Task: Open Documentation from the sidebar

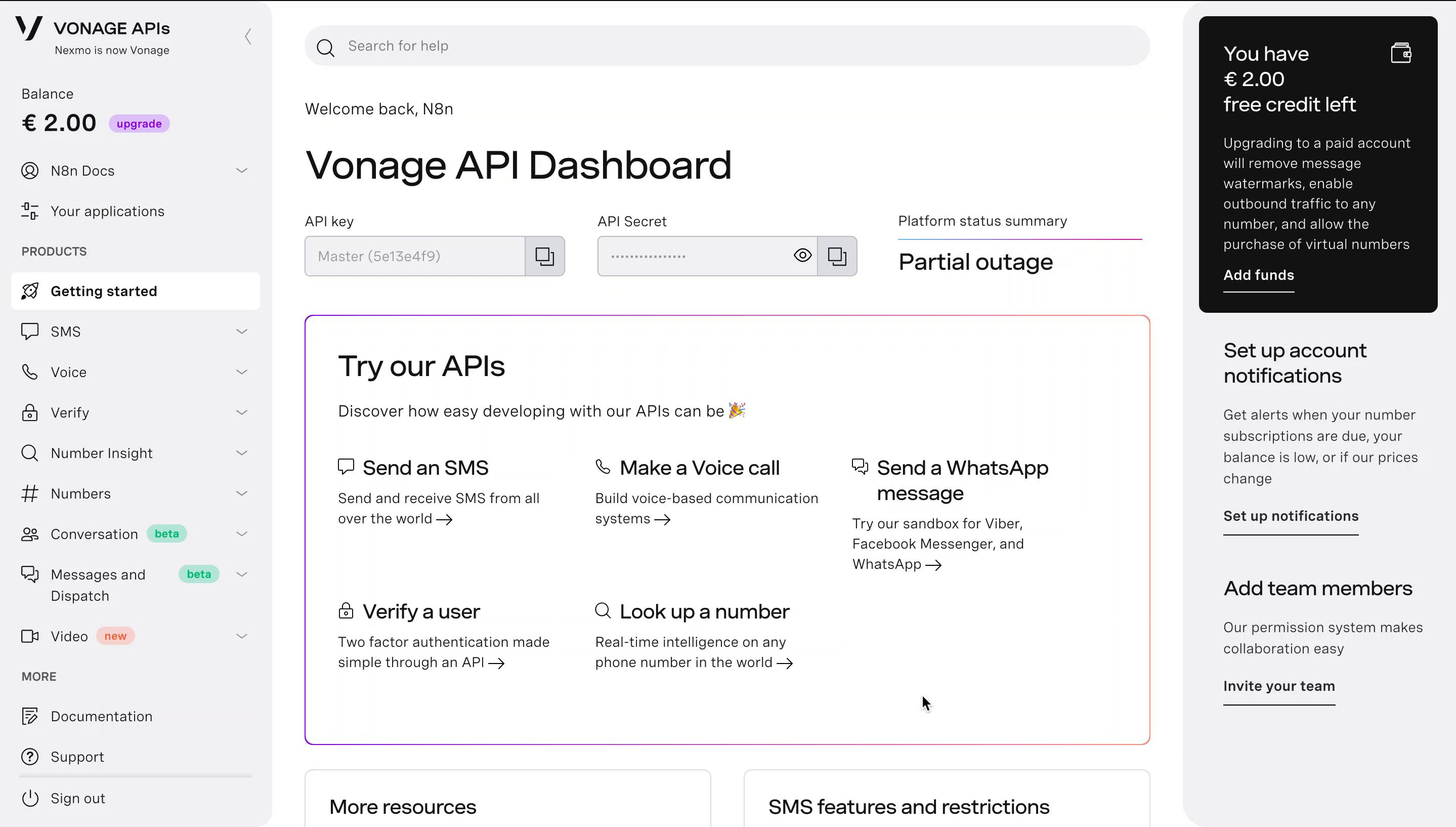Action: point(102,716)
